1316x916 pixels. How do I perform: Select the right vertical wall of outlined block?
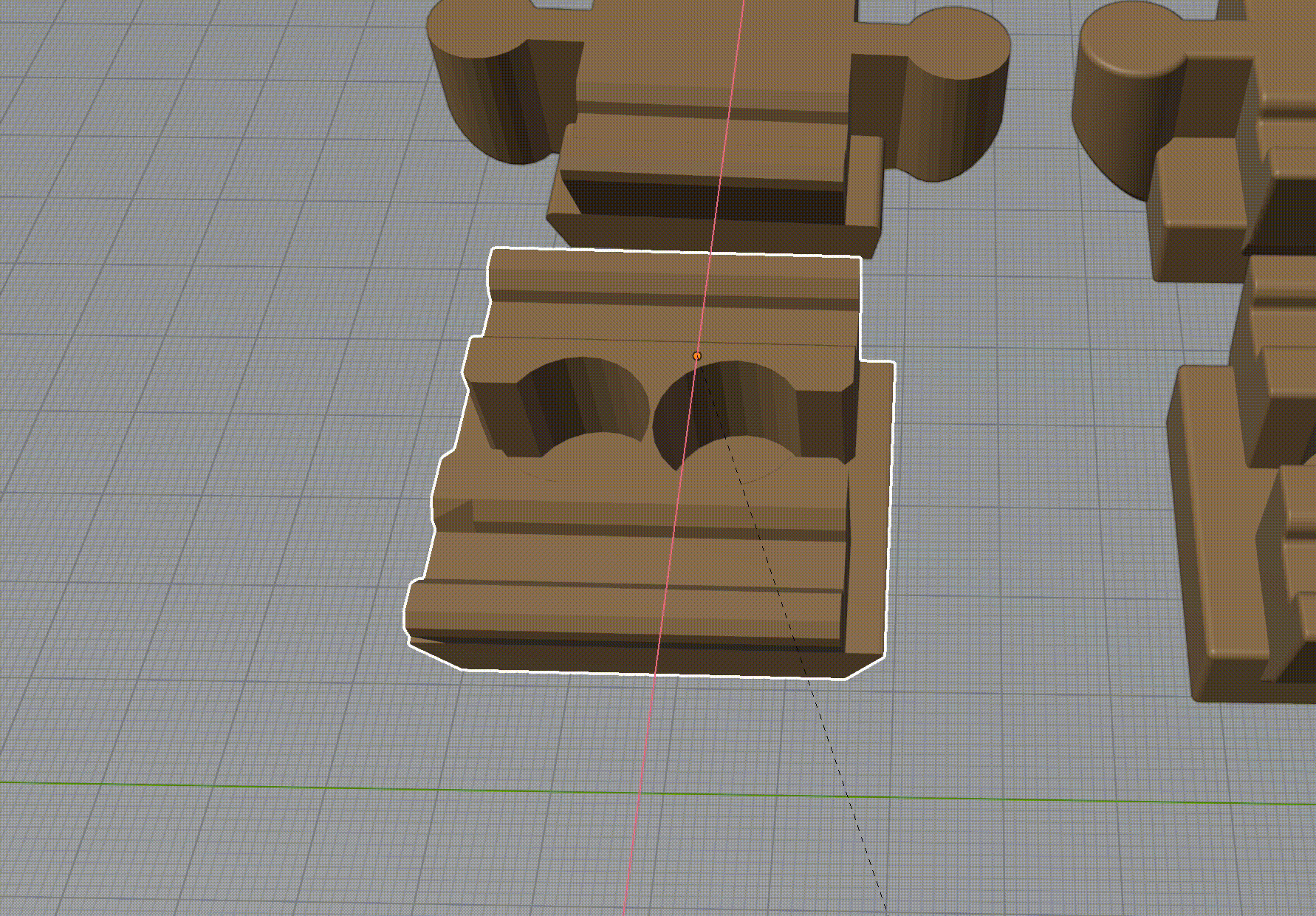[868, 517]
